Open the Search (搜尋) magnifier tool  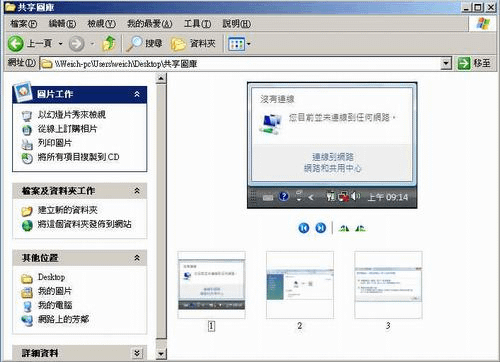click(x=144, y=44)
